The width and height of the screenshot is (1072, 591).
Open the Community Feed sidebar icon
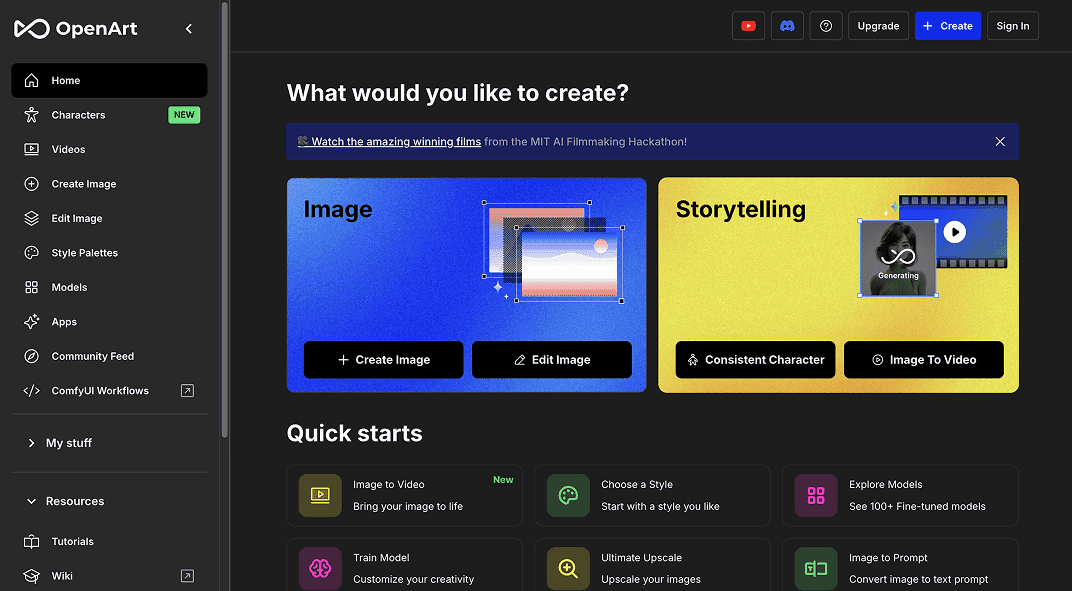tap(31, 355)
